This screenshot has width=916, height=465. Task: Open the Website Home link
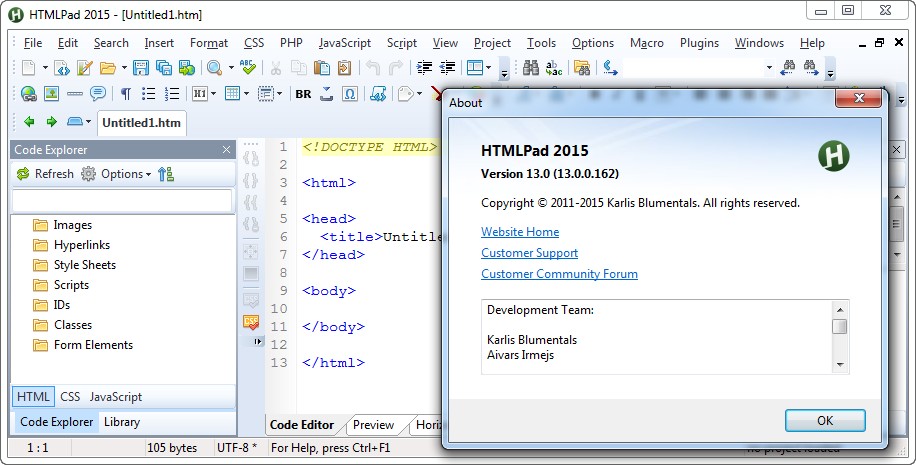click(520, 232)
